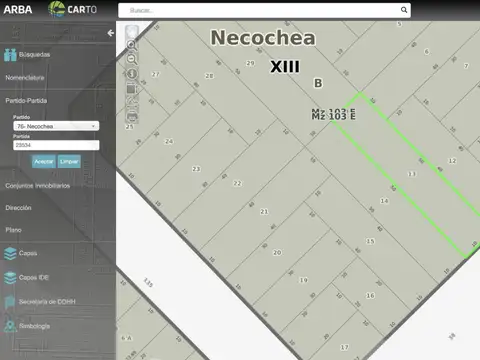The width and height of the screenshot is (480, 360).
Task: Open the Búsquedas menu label
Action: (x=34, y=55)
